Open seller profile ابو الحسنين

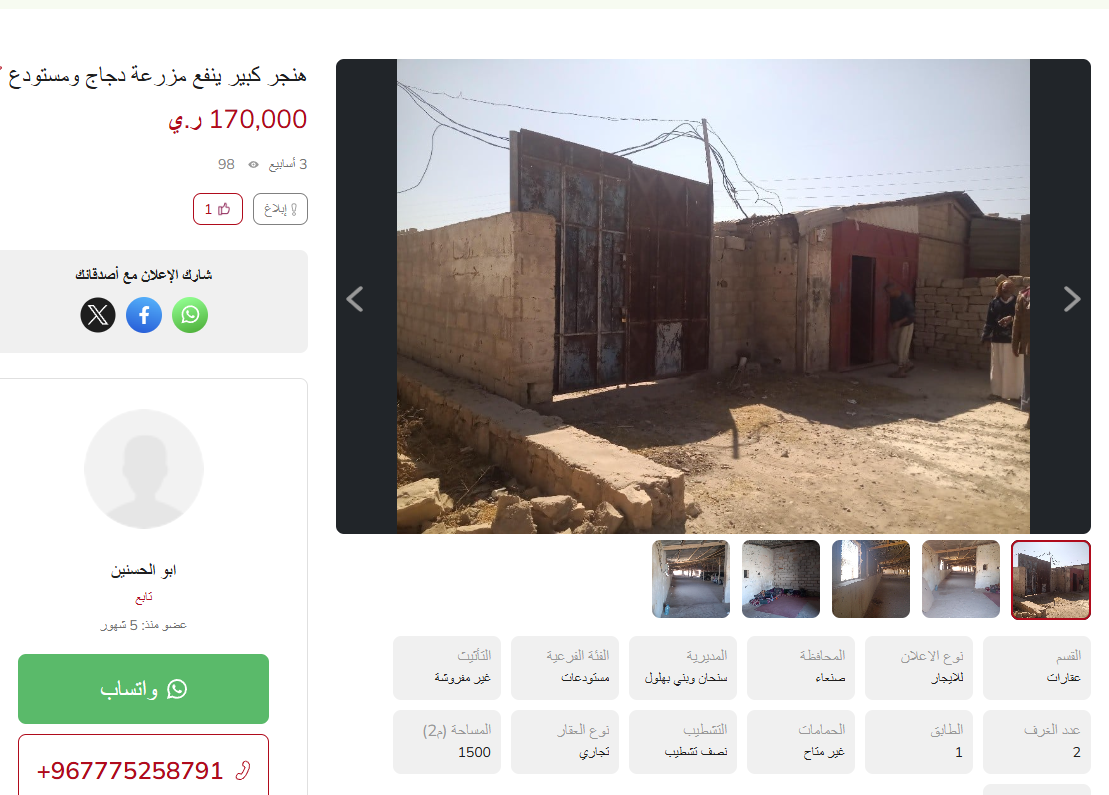pyautogui.click(x=144, y=570)
